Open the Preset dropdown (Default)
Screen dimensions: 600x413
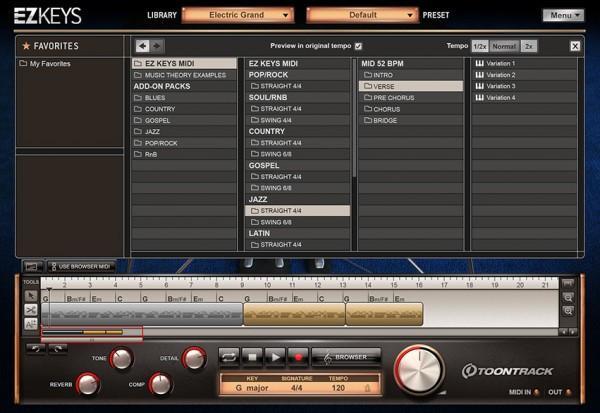(x=362, y=15)
